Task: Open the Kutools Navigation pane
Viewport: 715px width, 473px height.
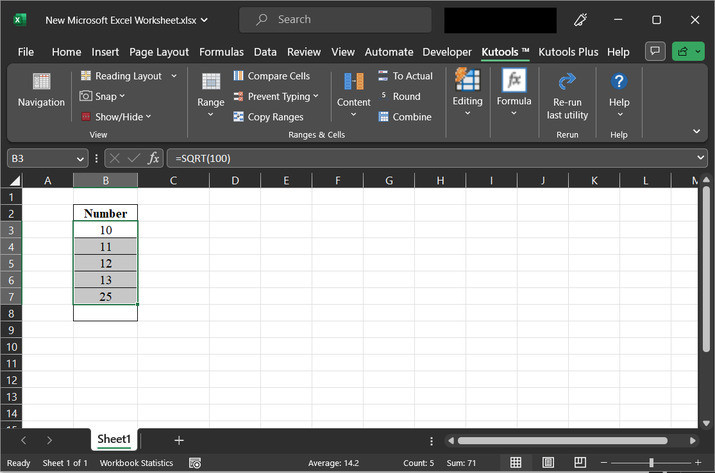Action: (x=41, y=90)
